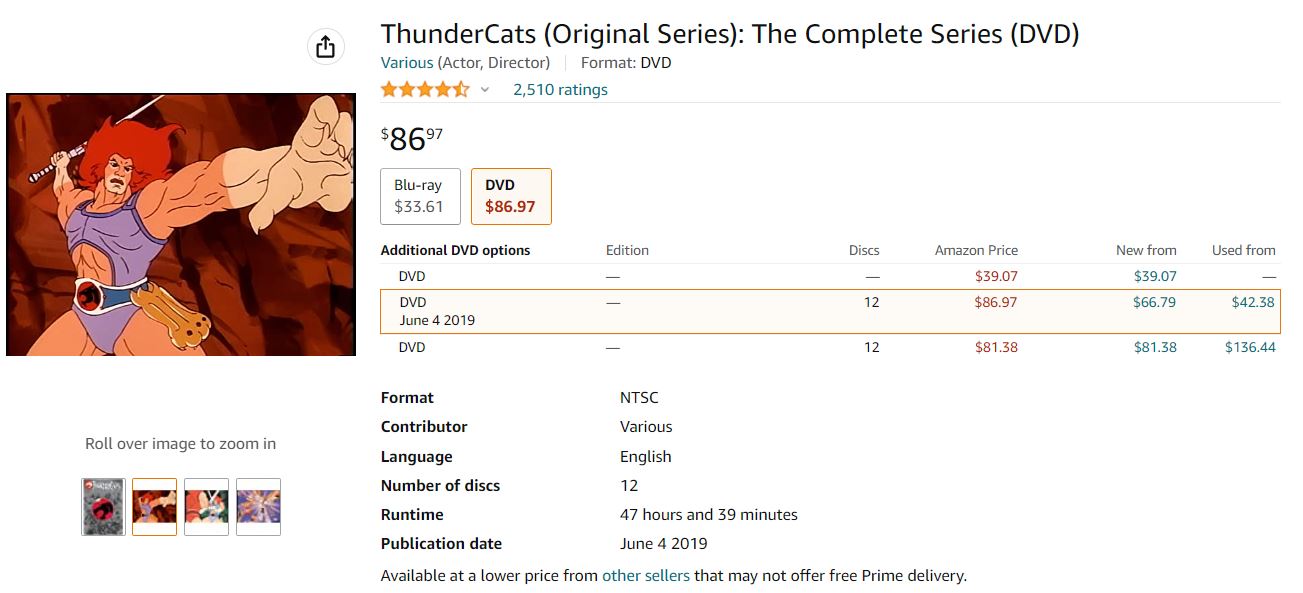Viewport: 1303px width, 593px height.
Task: Click the main product image of Lion-O
Action: [x=181, y=223]
